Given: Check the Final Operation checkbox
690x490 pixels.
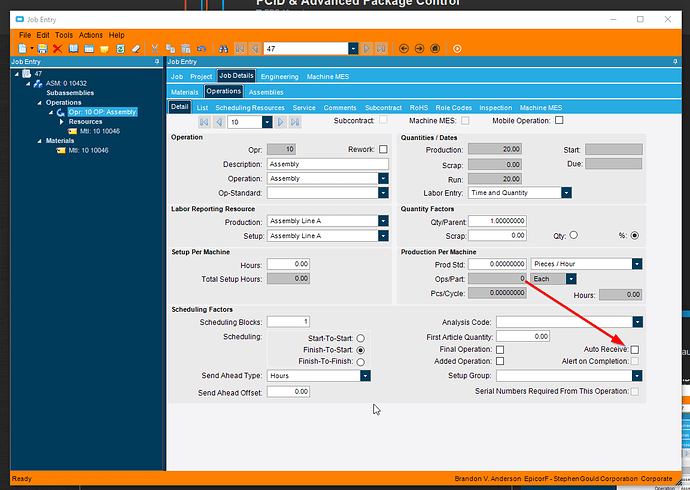Looking at the screenshot, I should tap(500, 350).
